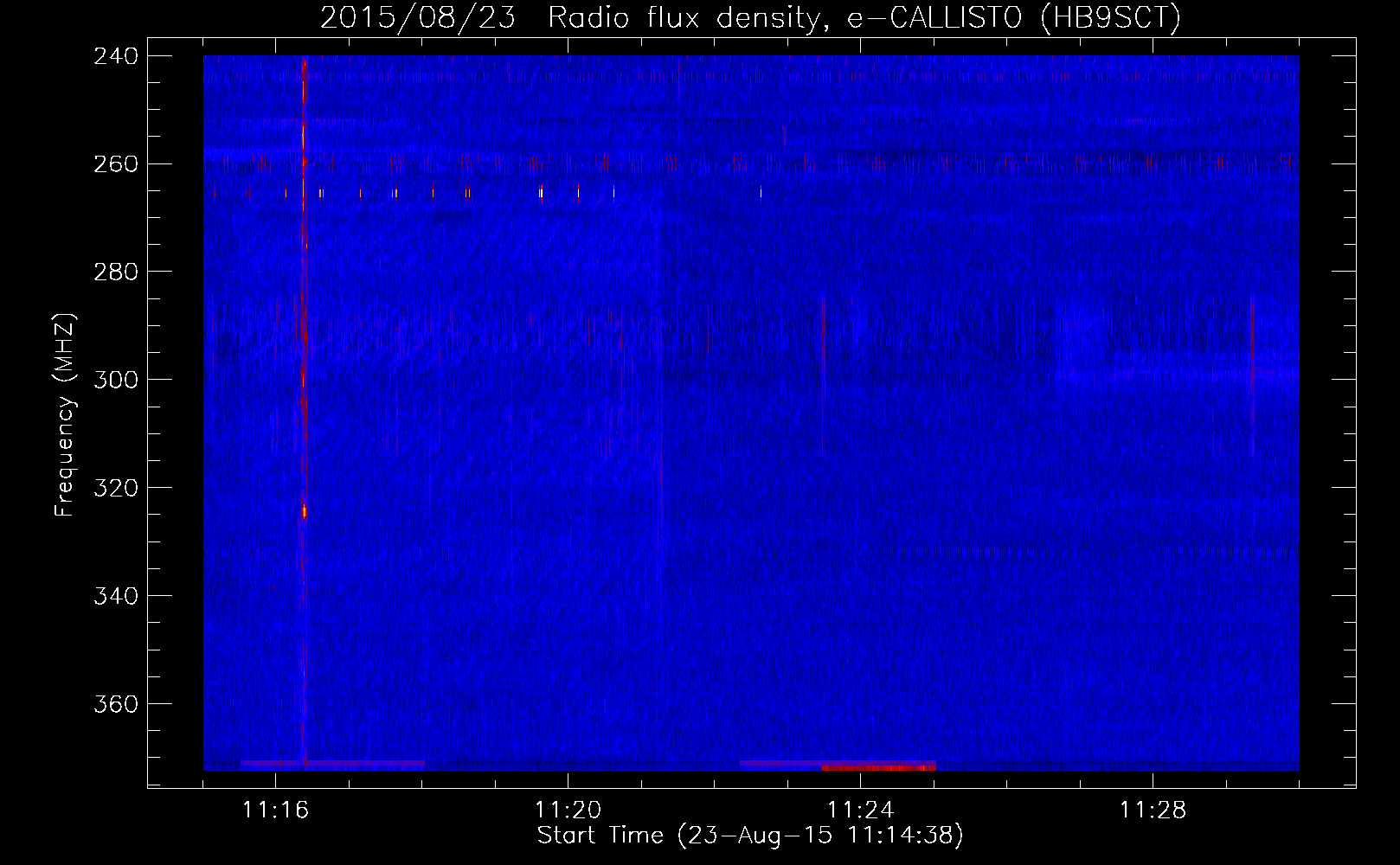The width and height of the screenshot is (1400, 865).
Task: Click the 'Frequency (MHZ)' axis label
Action: coord(65,415)
